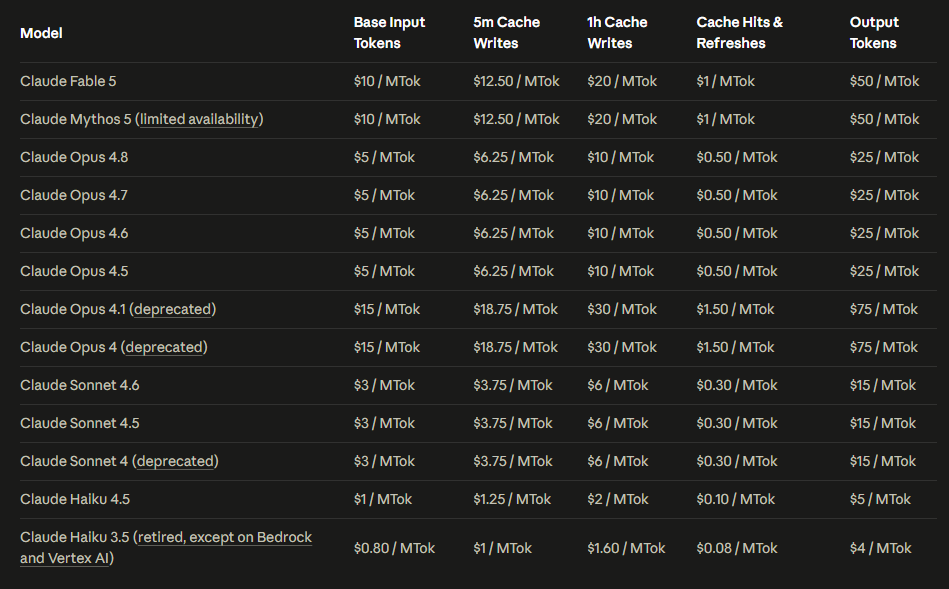Click Claude Haiku 4.5 cache hits '$0.10 / MTok'

(735, 499)
